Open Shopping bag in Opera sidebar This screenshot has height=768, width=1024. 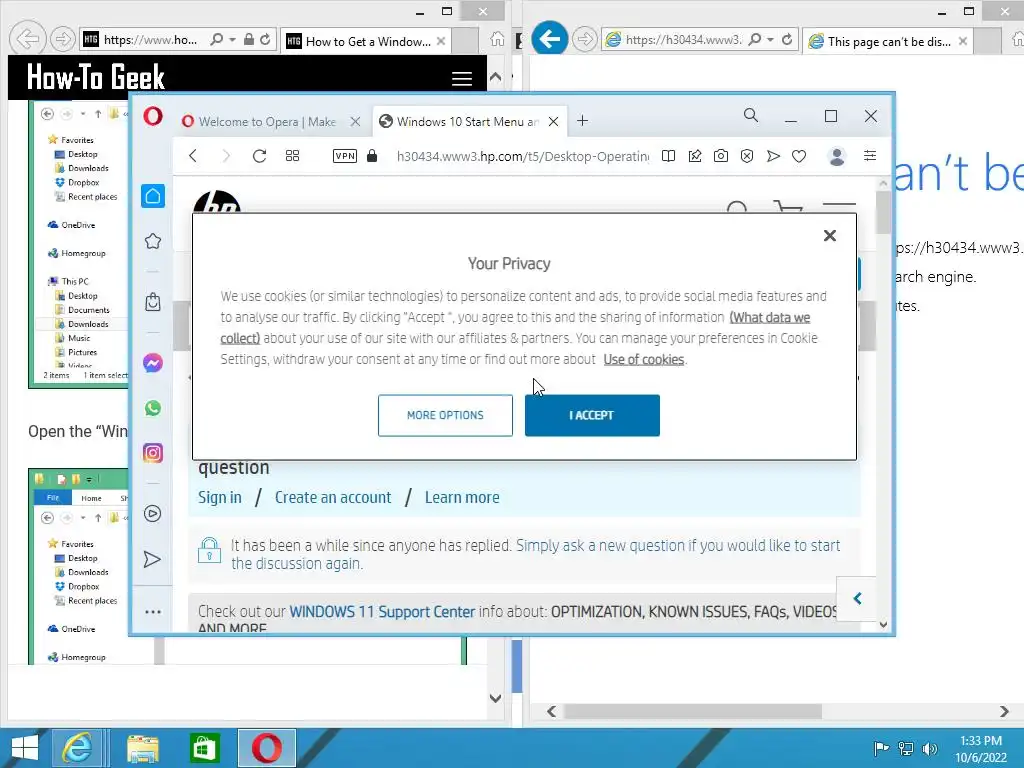pyautogui.click(x=153, y=302)
